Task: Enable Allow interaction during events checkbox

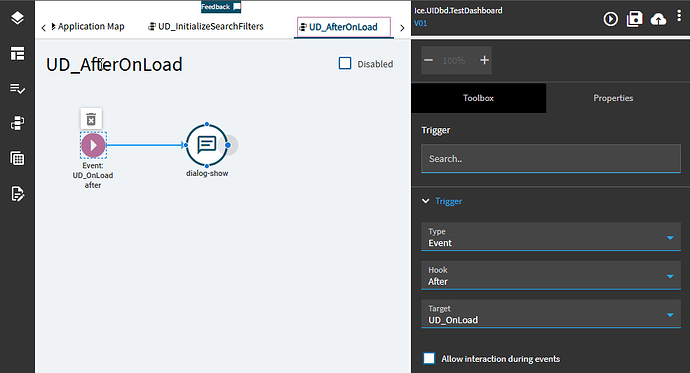Action: [x=429, y=358]
